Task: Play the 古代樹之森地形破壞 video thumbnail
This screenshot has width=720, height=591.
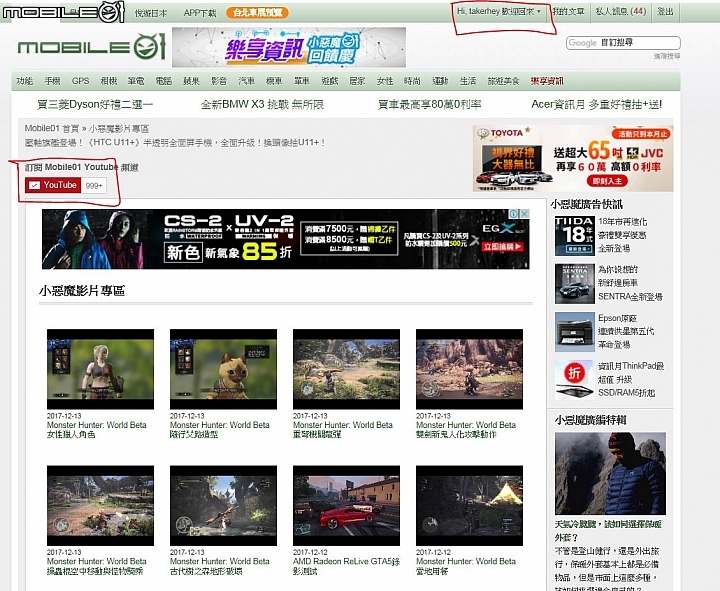Action: pyautogui.click(x=224, y=506)
